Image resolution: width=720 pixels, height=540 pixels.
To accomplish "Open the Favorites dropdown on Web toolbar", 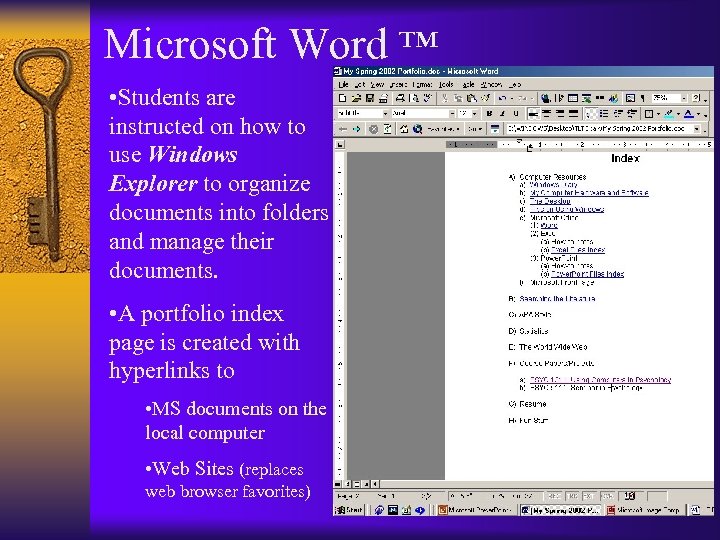I will (x=444, y=129).
